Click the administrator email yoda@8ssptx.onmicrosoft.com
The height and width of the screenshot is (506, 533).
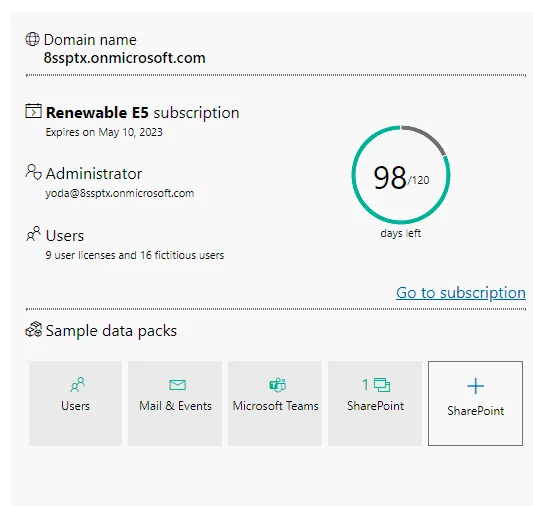click(120, 193)
